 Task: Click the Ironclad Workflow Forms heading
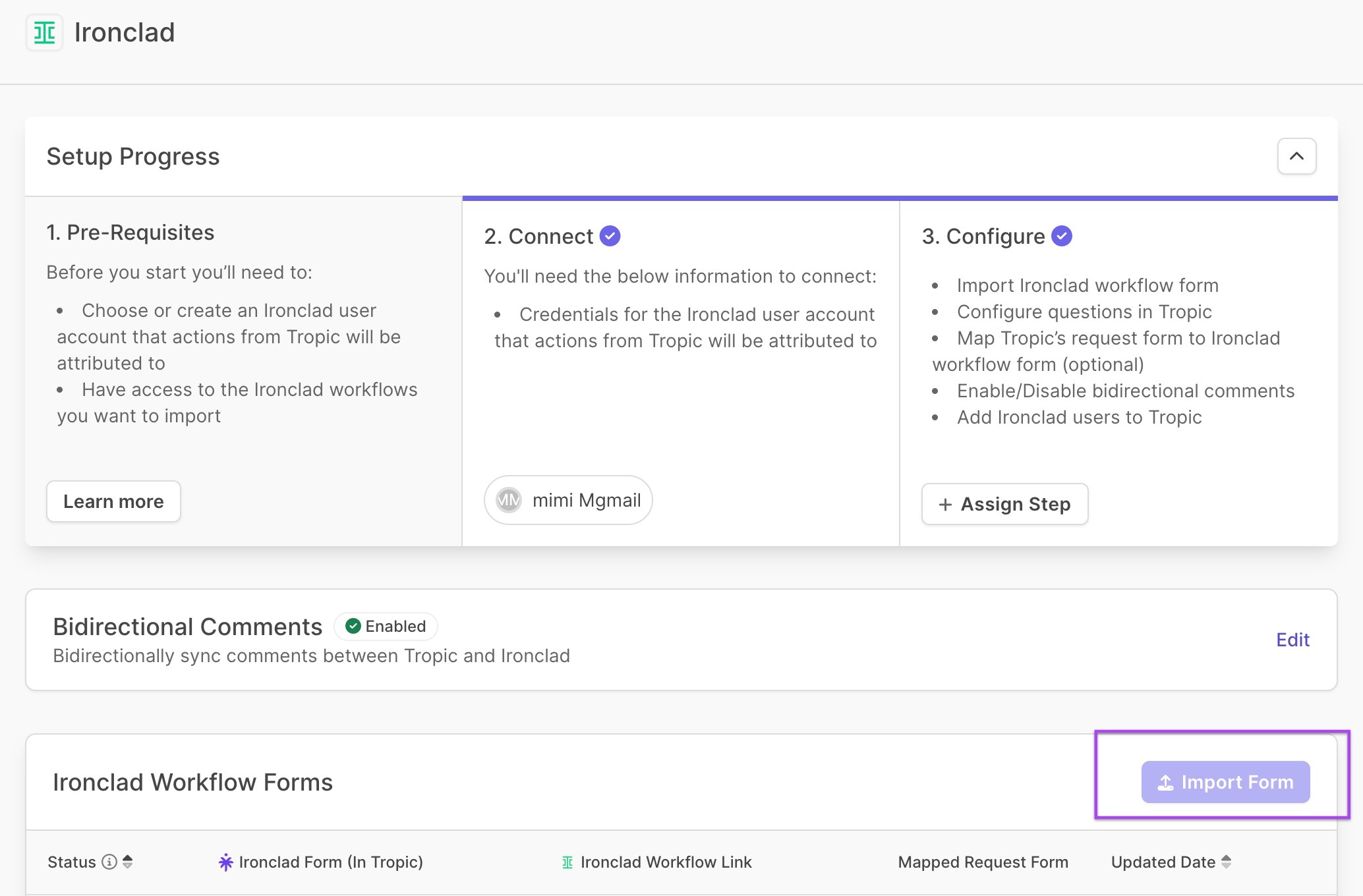coord(192,782)
